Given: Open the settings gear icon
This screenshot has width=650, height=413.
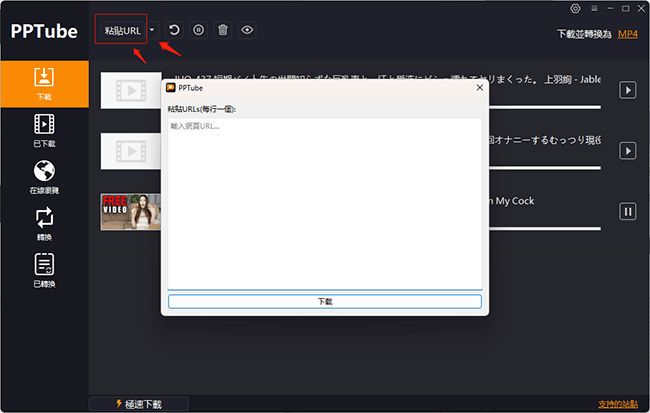Looking at the screenshot, I should [575, 8].
